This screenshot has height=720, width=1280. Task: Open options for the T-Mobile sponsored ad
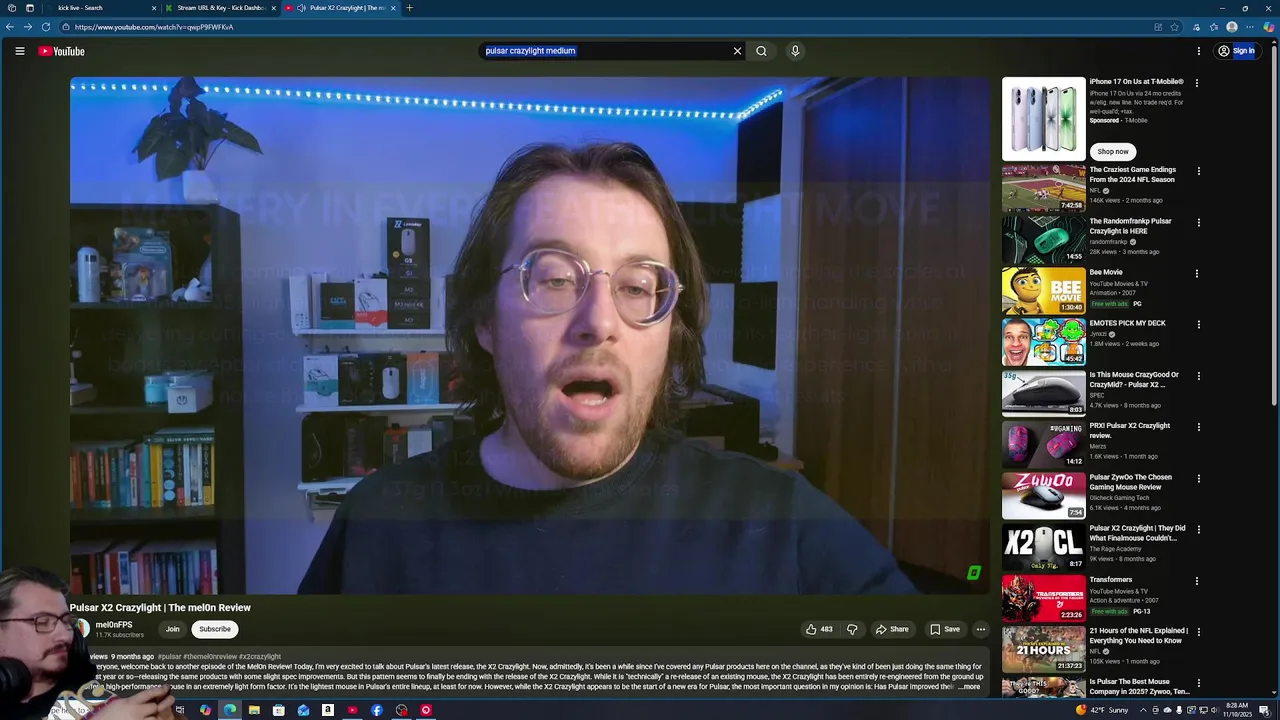coord(1196,83)
